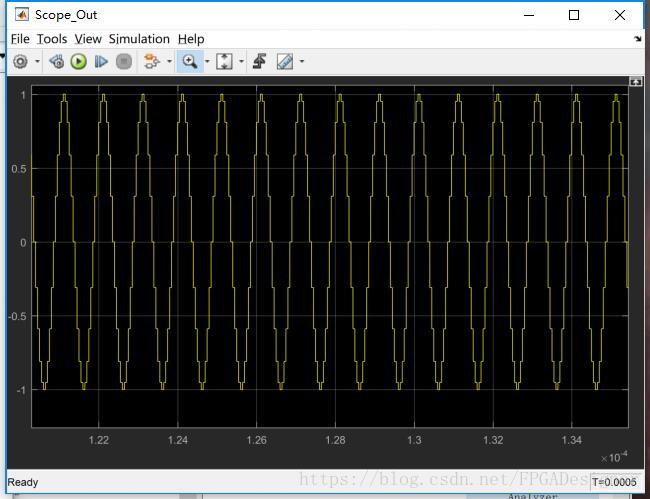This screenshot has width=650, height=499.
Task: Click the Ready status text
Action: coord(23,482)
